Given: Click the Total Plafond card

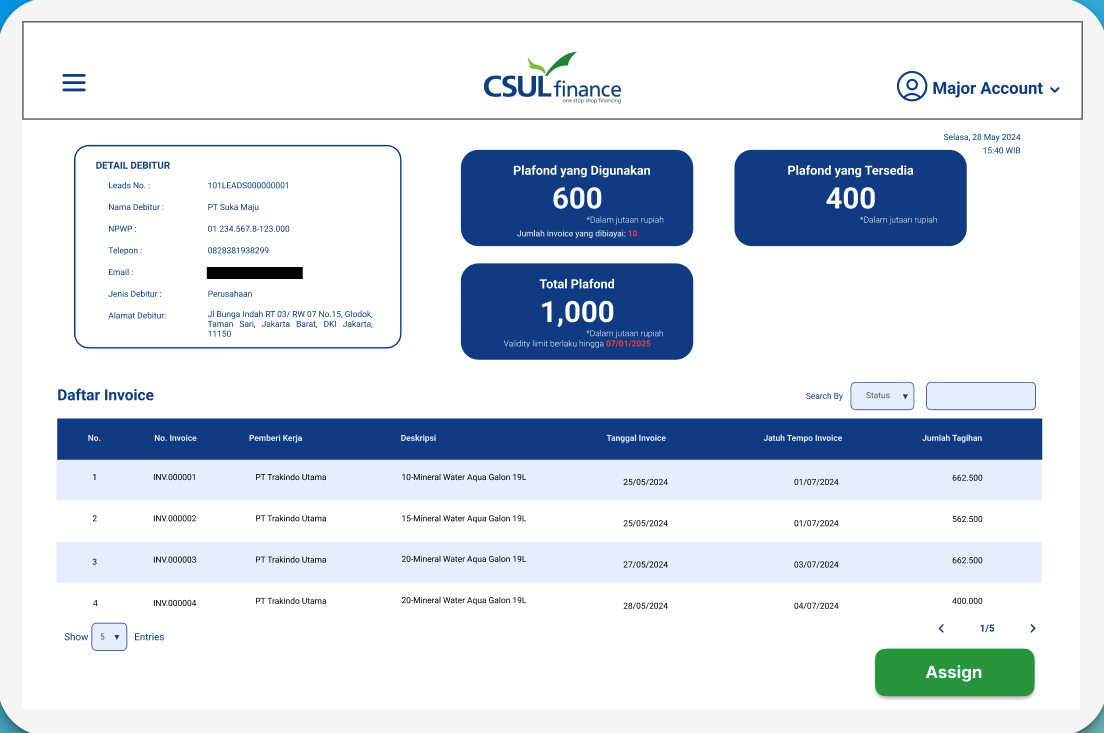Looking at the screenshot, I should [x=577, y=311].
